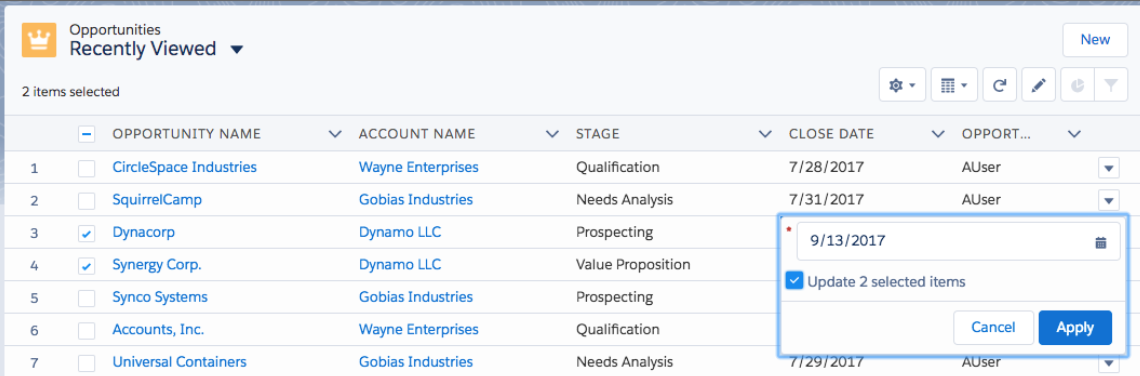Image resolution: width=1140 pixels, height=376 pixels.
Task: Sort by Account Name header
Action: (417, 134)
